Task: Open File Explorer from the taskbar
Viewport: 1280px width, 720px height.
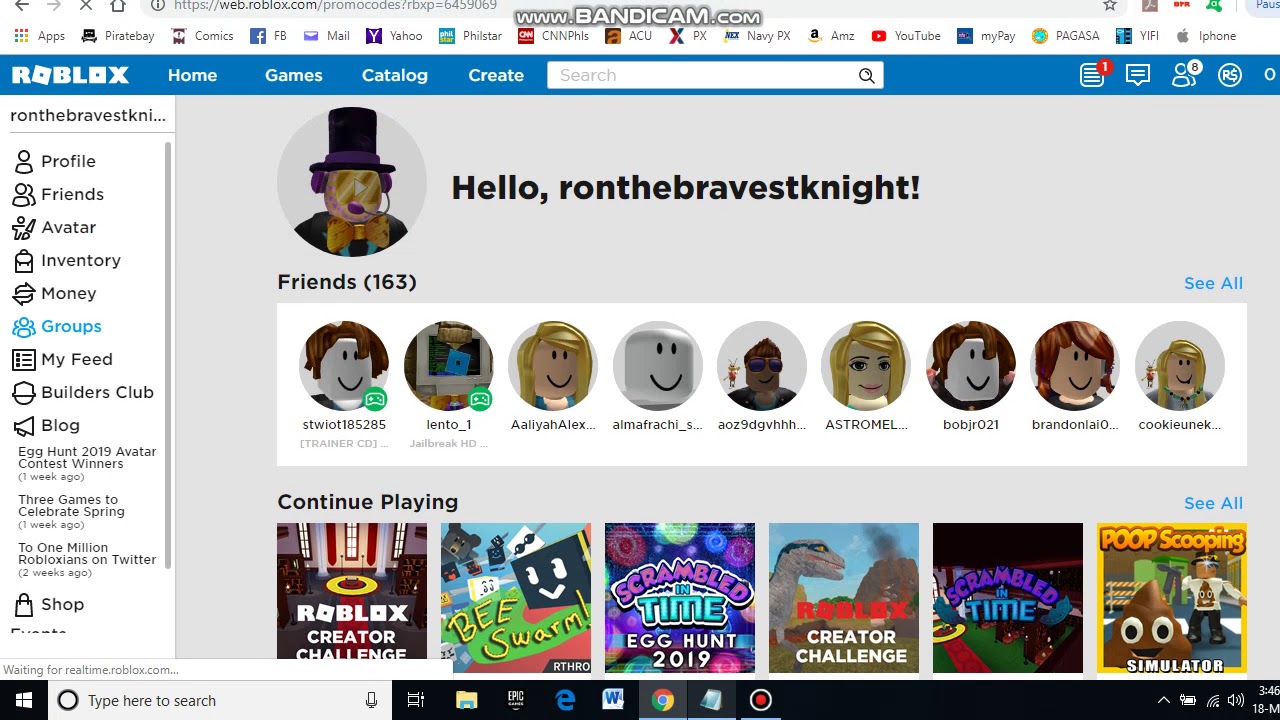Action: coord(466,700)
